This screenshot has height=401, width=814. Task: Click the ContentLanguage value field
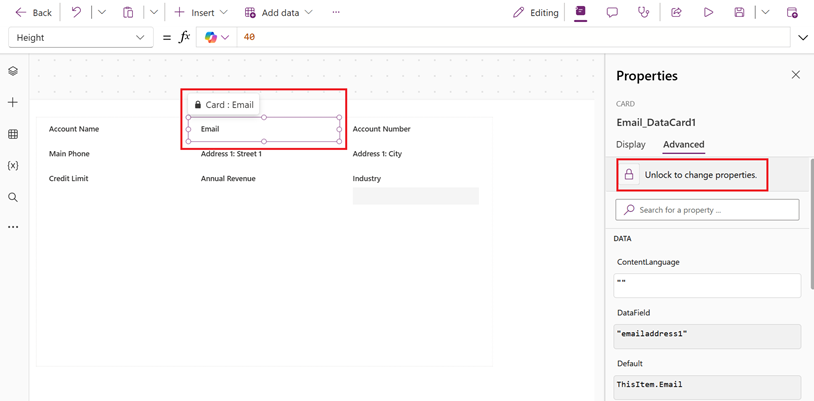coord(707,286)
